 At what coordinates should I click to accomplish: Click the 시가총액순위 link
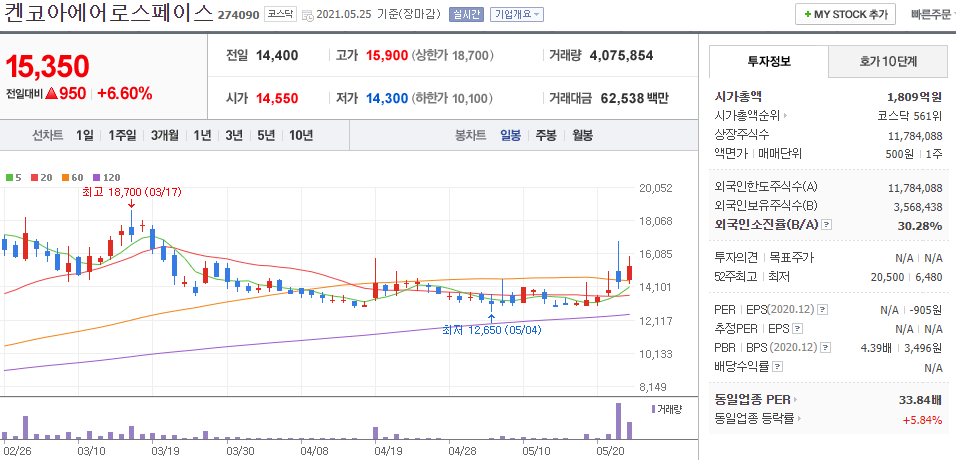coord(747,116)
